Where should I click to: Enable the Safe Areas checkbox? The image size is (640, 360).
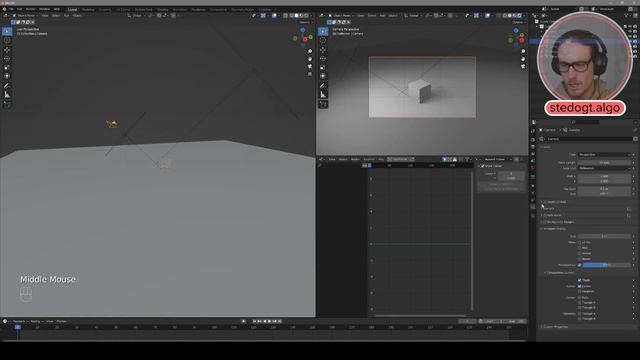pyautogui.click(x=545, y=215)
